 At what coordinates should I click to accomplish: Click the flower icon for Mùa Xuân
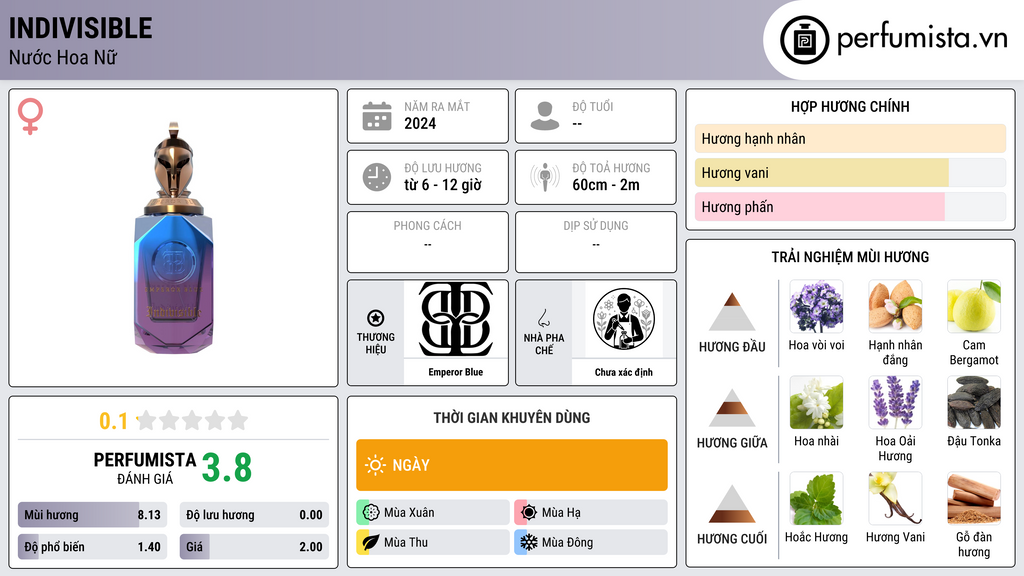point(371,513)
